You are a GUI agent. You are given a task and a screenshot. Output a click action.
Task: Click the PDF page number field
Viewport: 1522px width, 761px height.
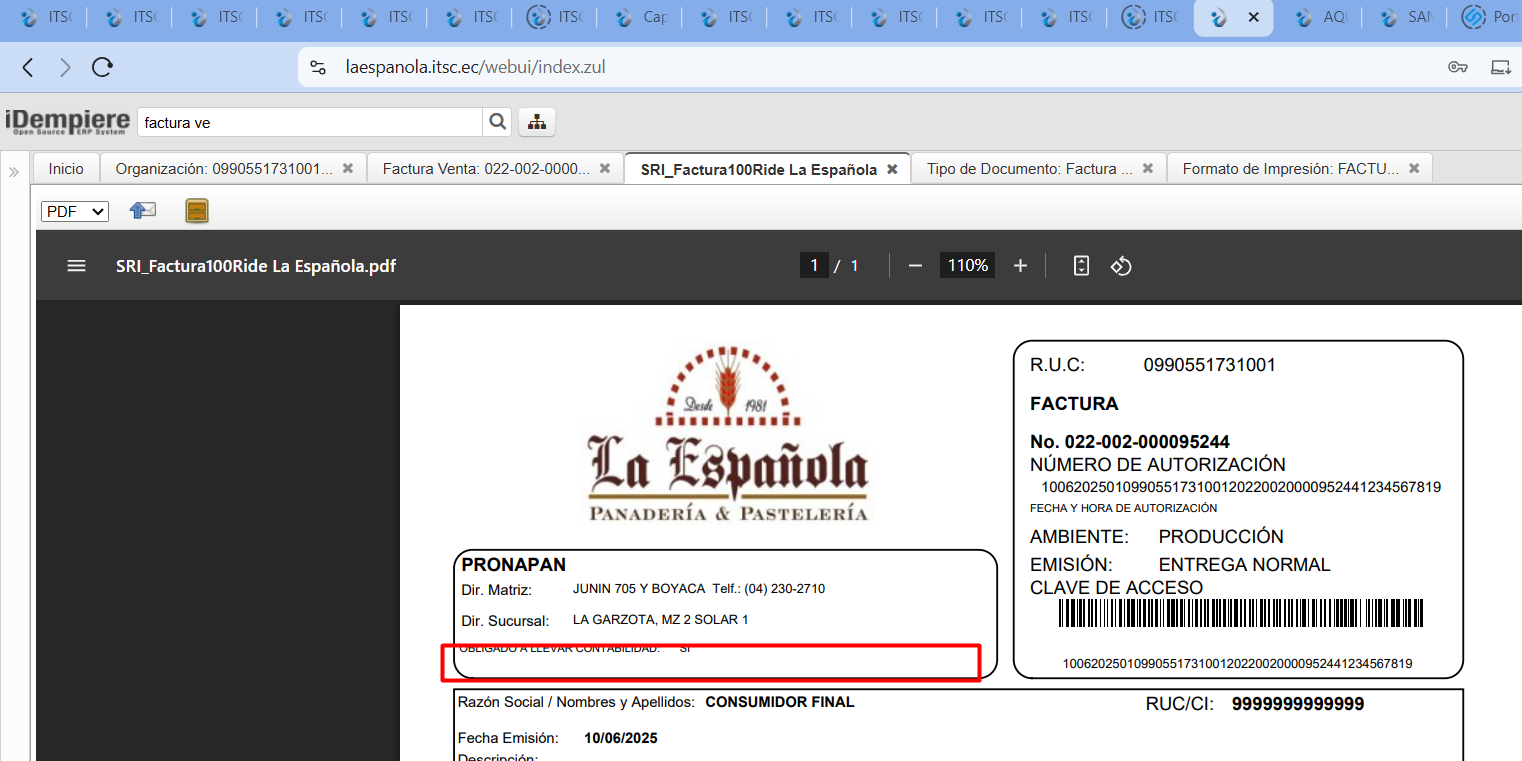[813, 266]
